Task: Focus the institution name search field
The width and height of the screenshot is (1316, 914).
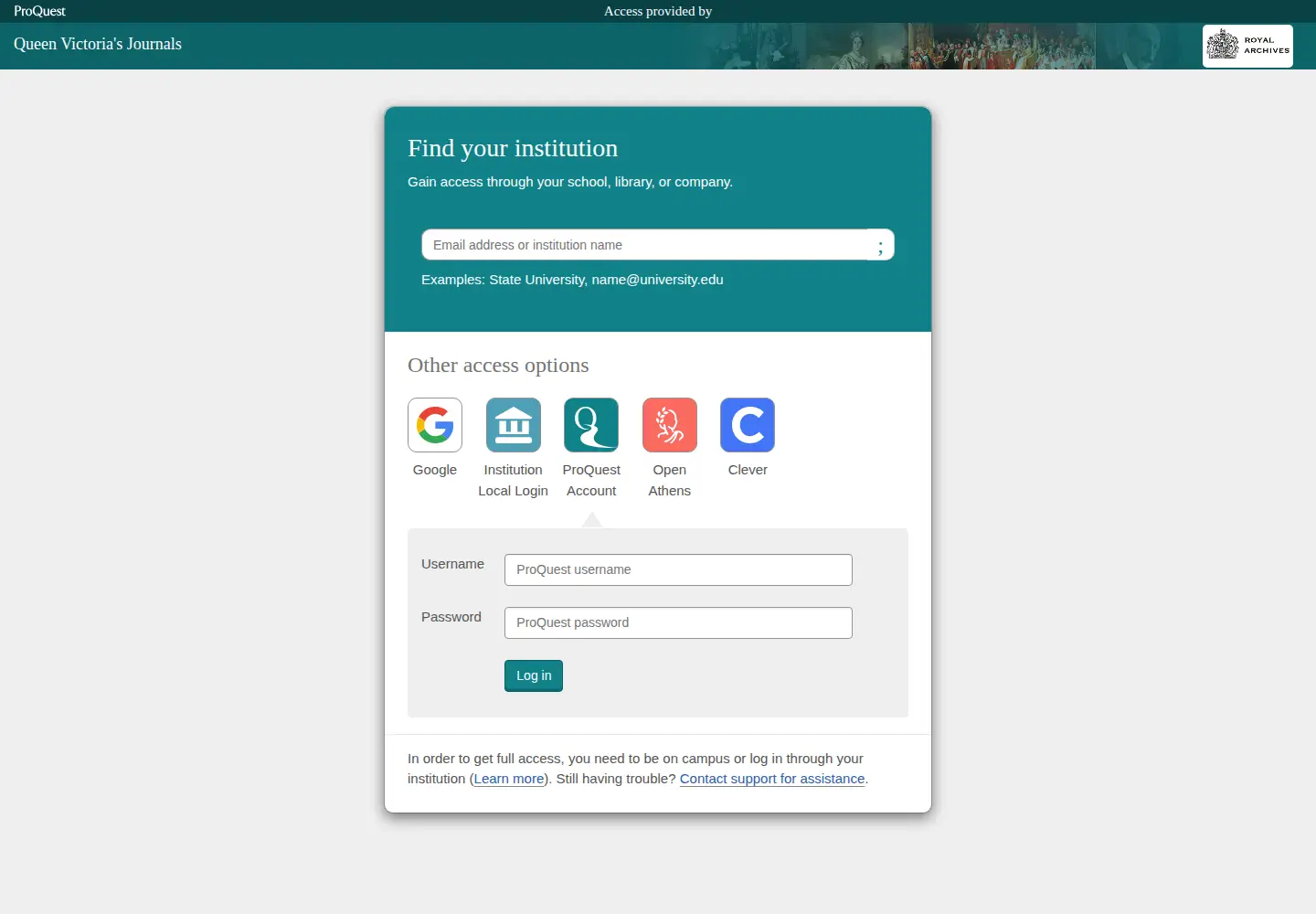Action: pyautogui.click(x=644, y=245)
